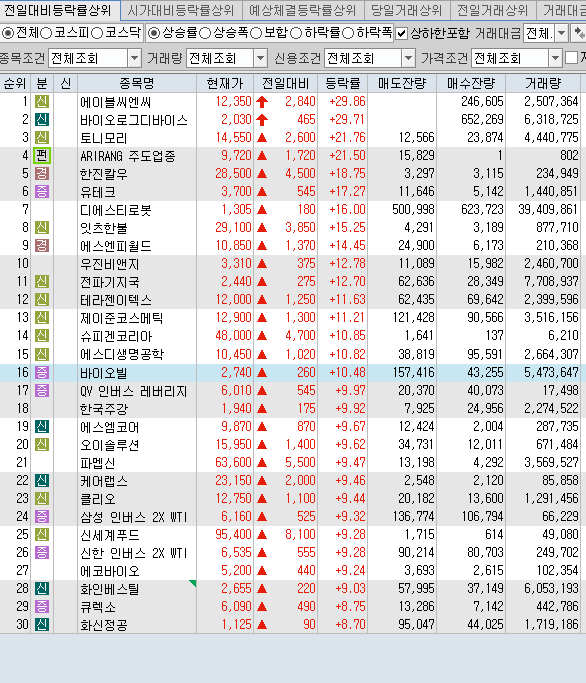Click the 신 badge for 바이오로그디바이스
The image size is (586, 683).
(42, 119)
